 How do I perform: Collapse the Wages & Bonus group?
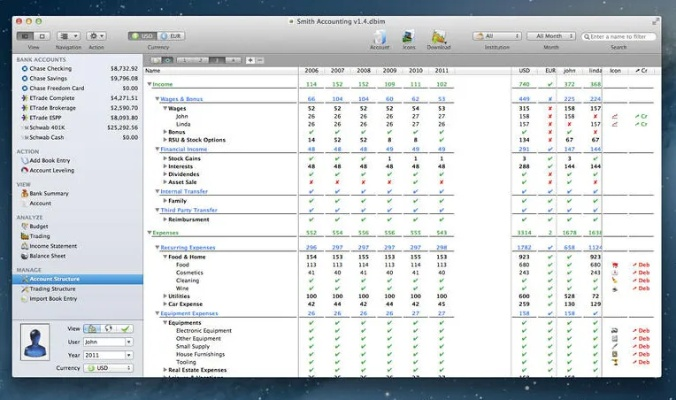pos(157,99)
